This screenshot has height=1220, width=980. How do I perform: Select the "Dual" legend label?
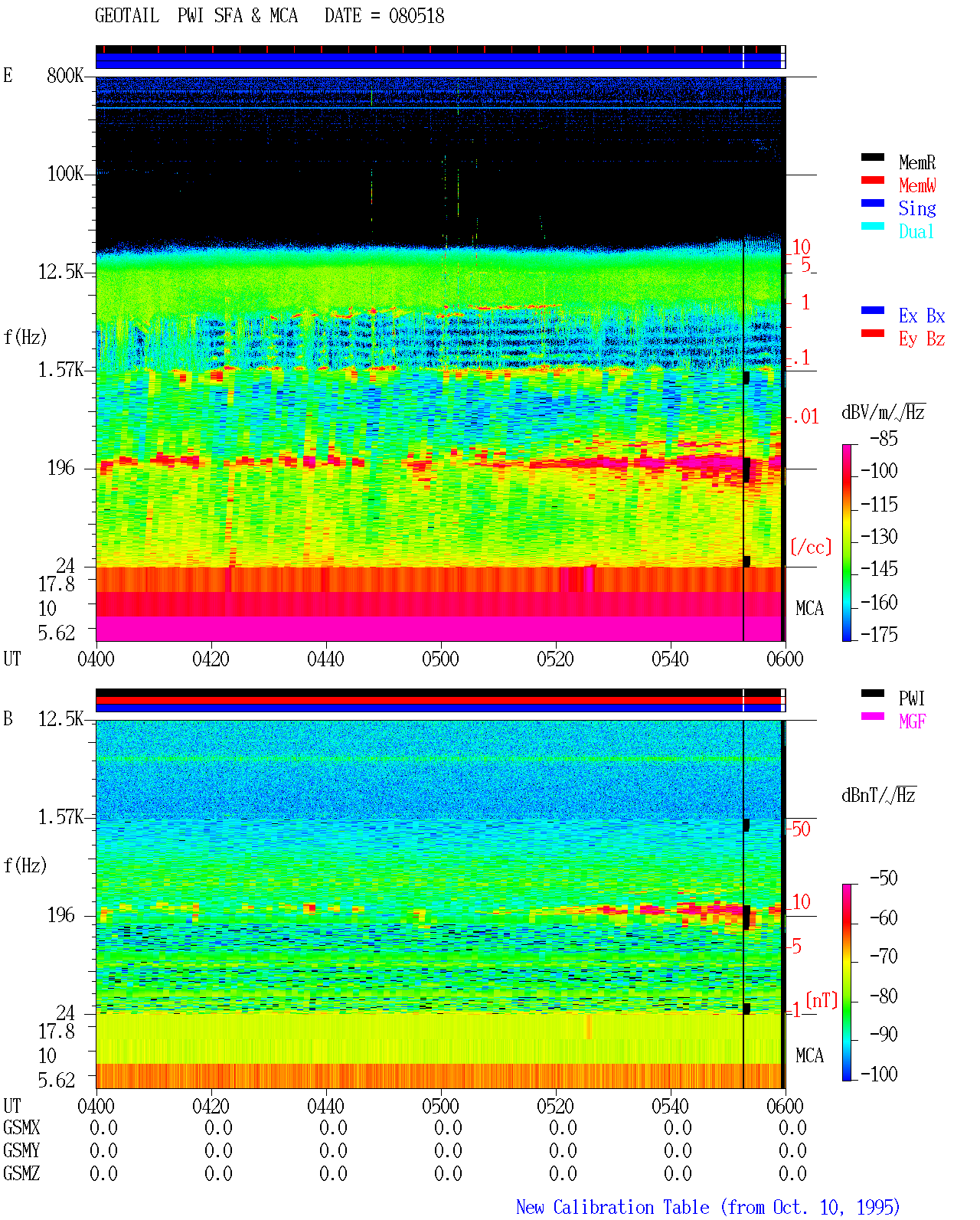pyautogui.click(x=917, y=231)
